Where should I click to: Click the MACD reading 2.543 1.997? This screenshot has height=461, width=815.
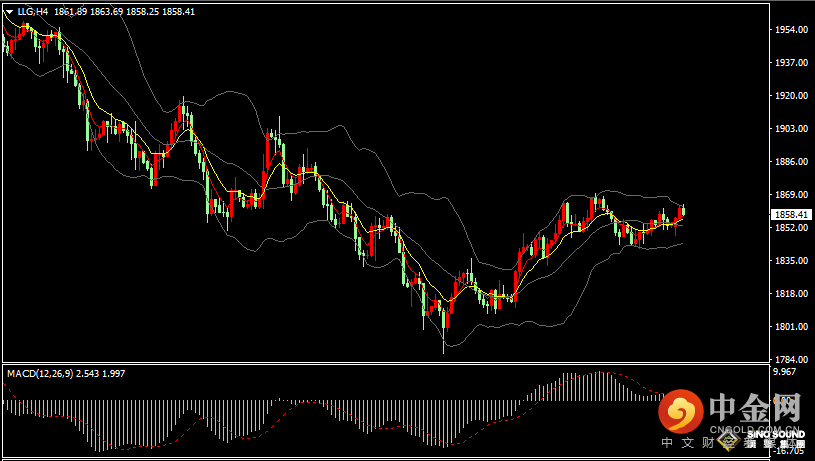(x=100, y=373)
